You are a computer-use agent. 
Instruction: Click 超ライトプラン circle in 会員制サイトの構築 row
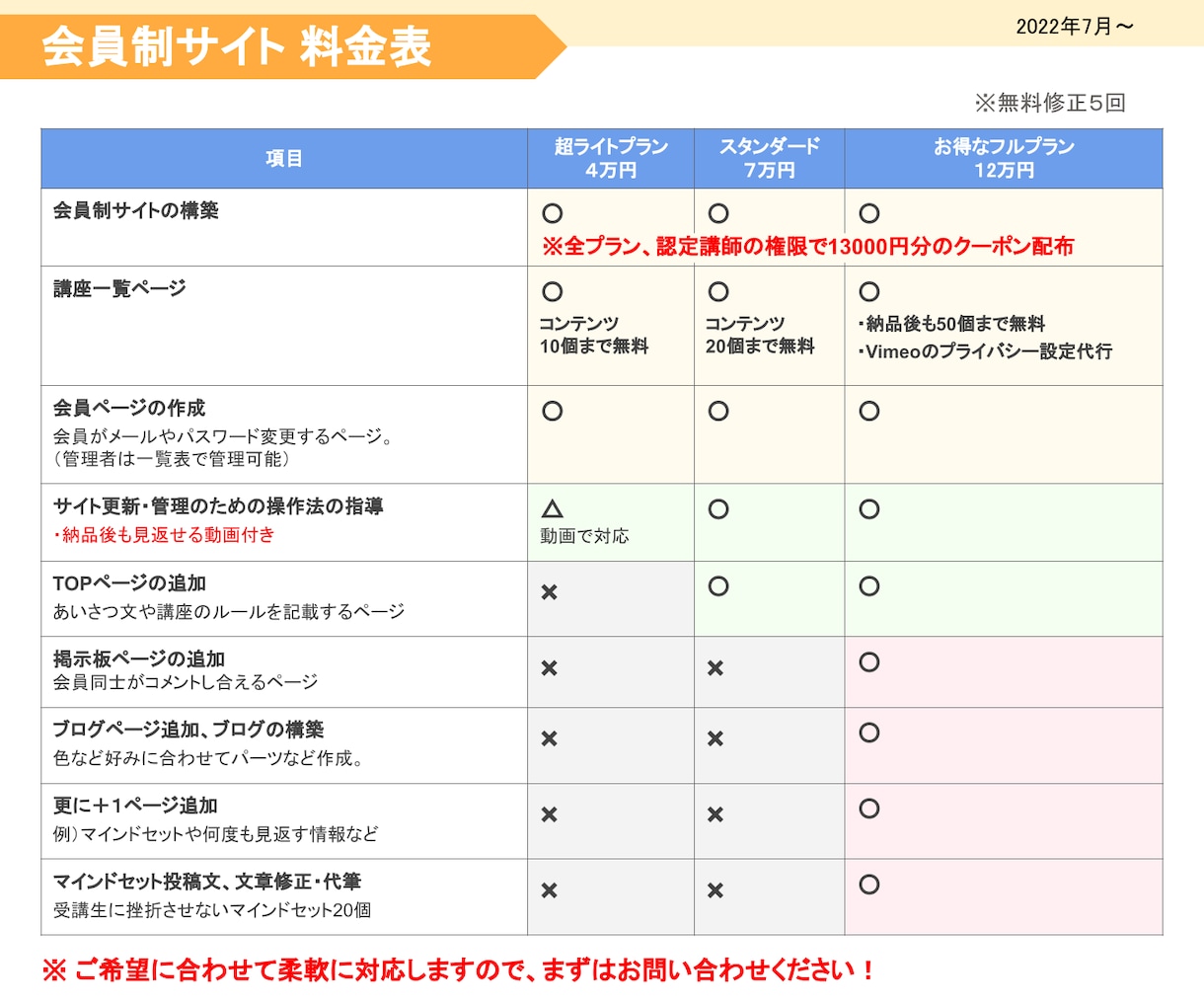[x=553, y=213]
